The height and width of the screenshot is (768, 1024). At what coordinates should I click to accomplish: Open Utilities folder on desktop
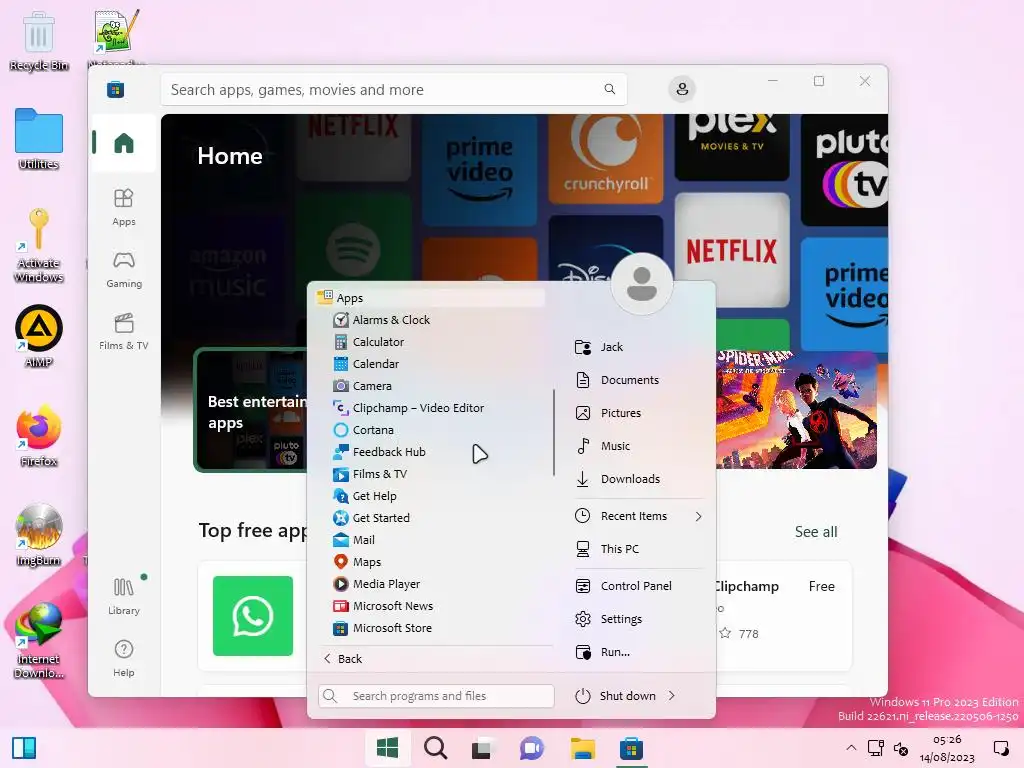[39, 139]
